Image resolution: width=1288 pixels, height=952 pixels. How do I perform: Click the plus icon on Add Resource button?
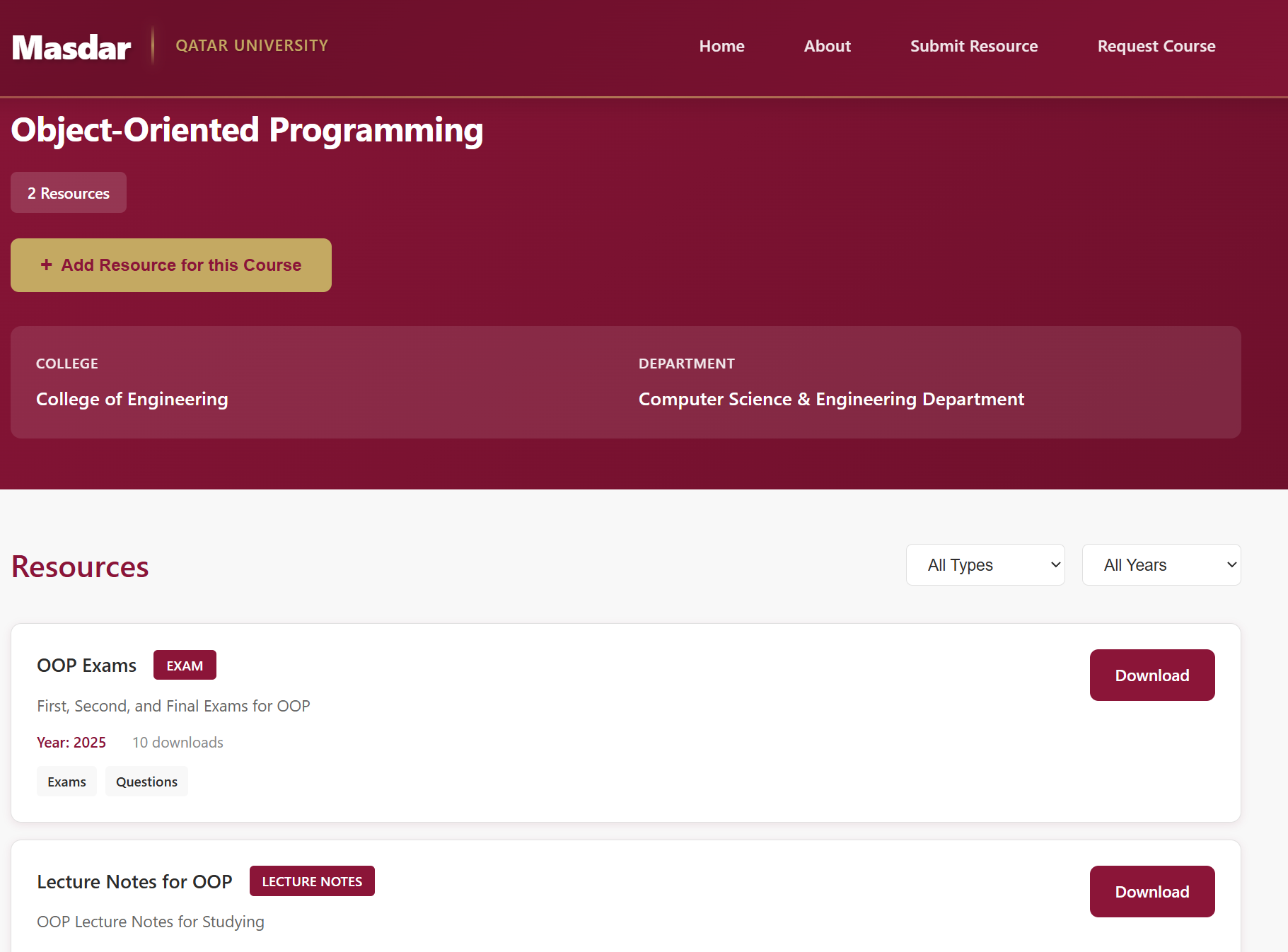(46, 265)
